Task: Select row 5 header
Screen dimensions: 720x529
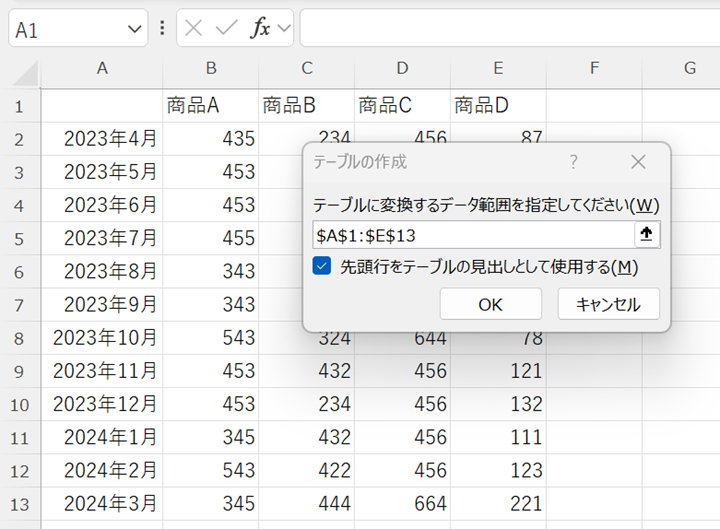Action: pos(19,238)
